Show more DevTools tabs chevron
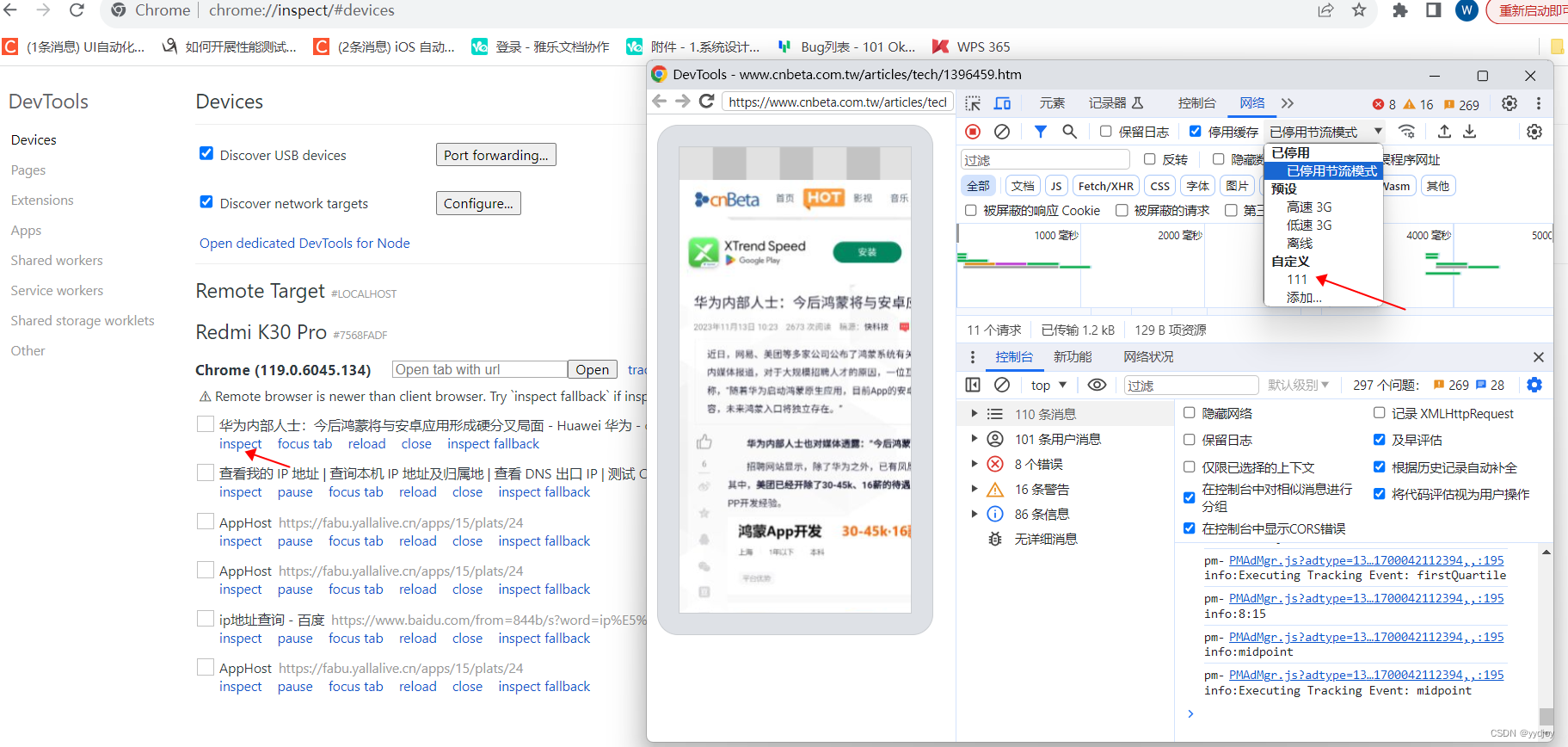The image size is (1568, 747). click(x=1288, y=103)
